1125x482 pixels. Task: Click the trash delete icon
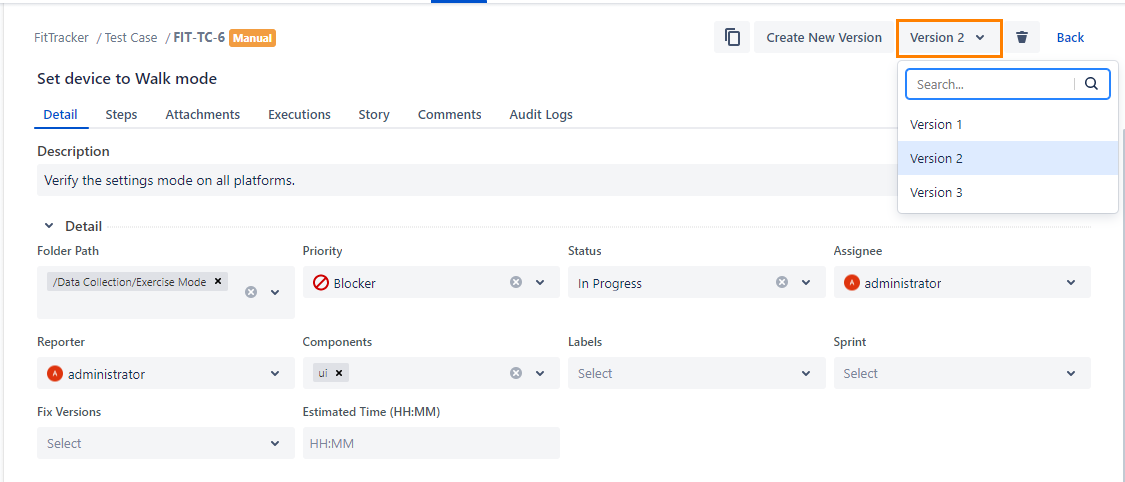(x=1022, y=37)
